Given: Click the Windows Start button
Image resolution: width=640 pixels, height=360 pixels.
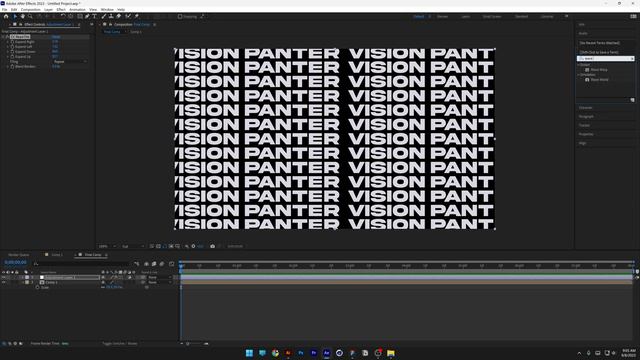Looking at the screenshot, I should 249,353.
